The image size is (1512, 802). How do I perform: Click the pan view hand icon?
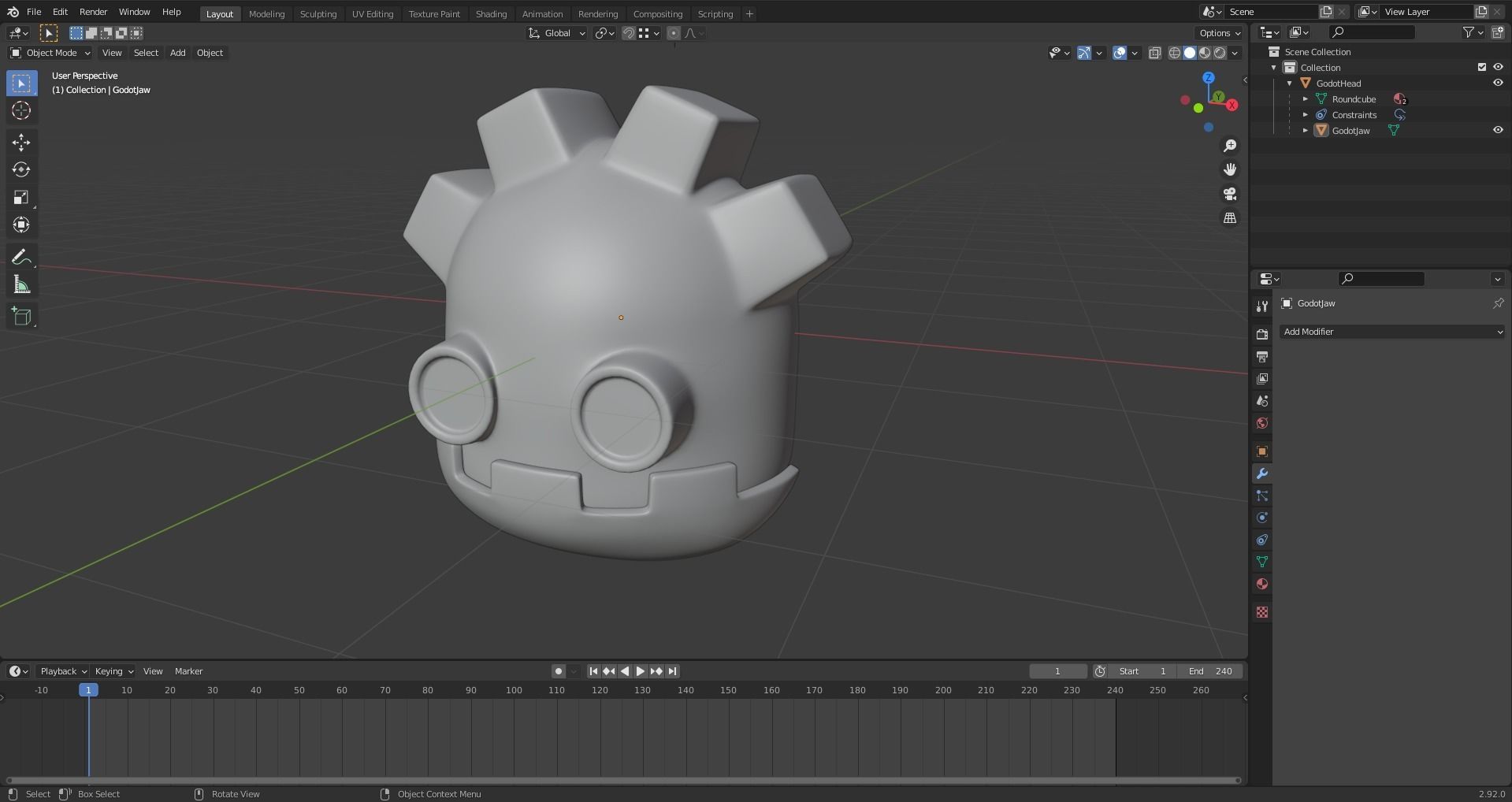1230,169
